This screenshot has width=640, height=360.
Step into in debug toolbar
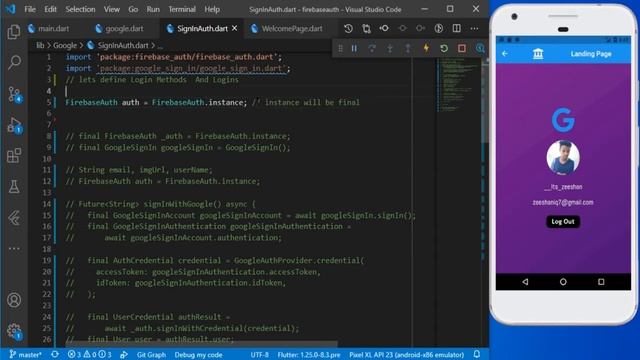coord(390,49)
